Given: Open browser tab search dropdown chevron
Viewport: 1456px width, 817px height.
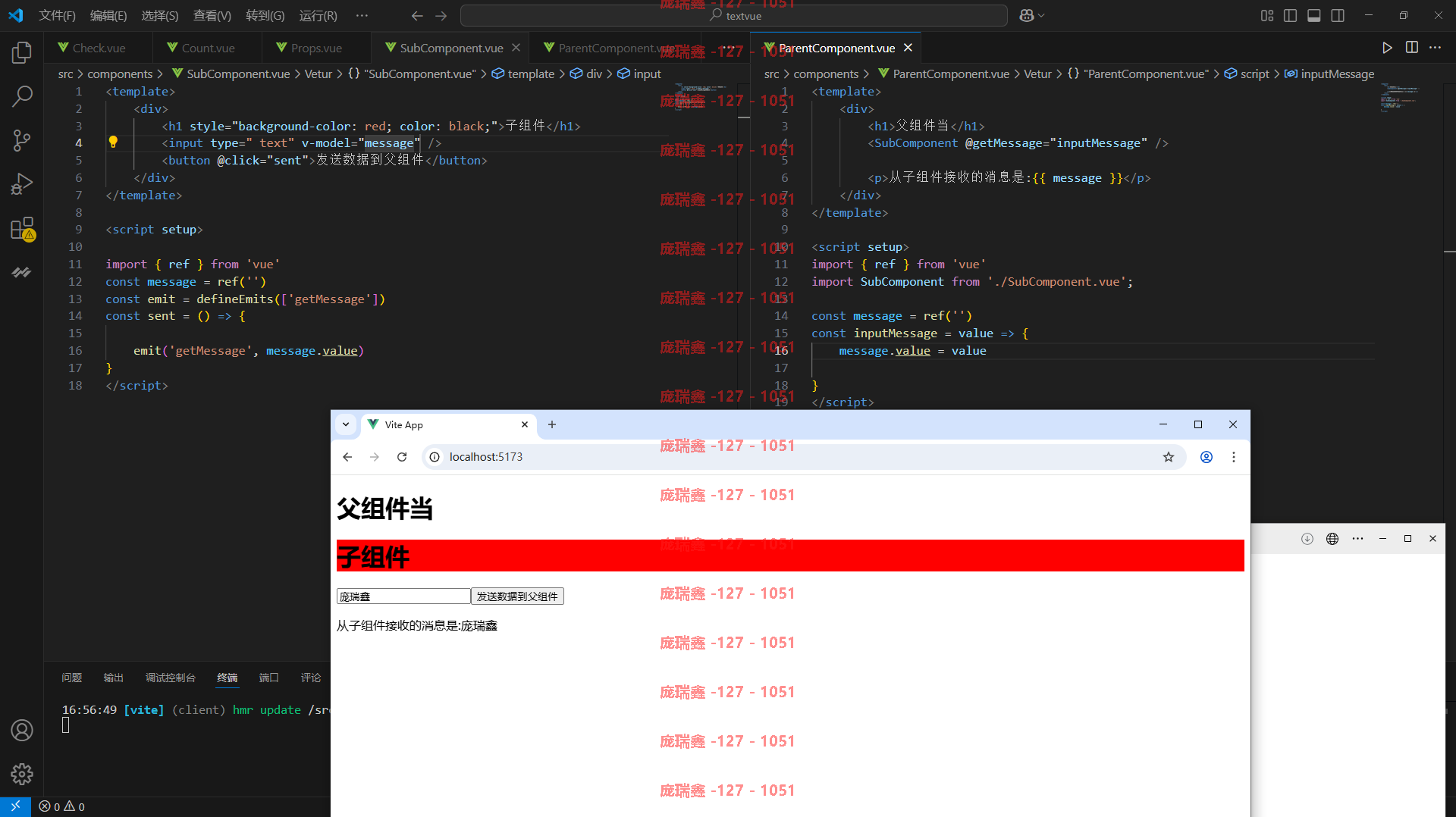Looking at the screenshot, I should coord(346,424).
